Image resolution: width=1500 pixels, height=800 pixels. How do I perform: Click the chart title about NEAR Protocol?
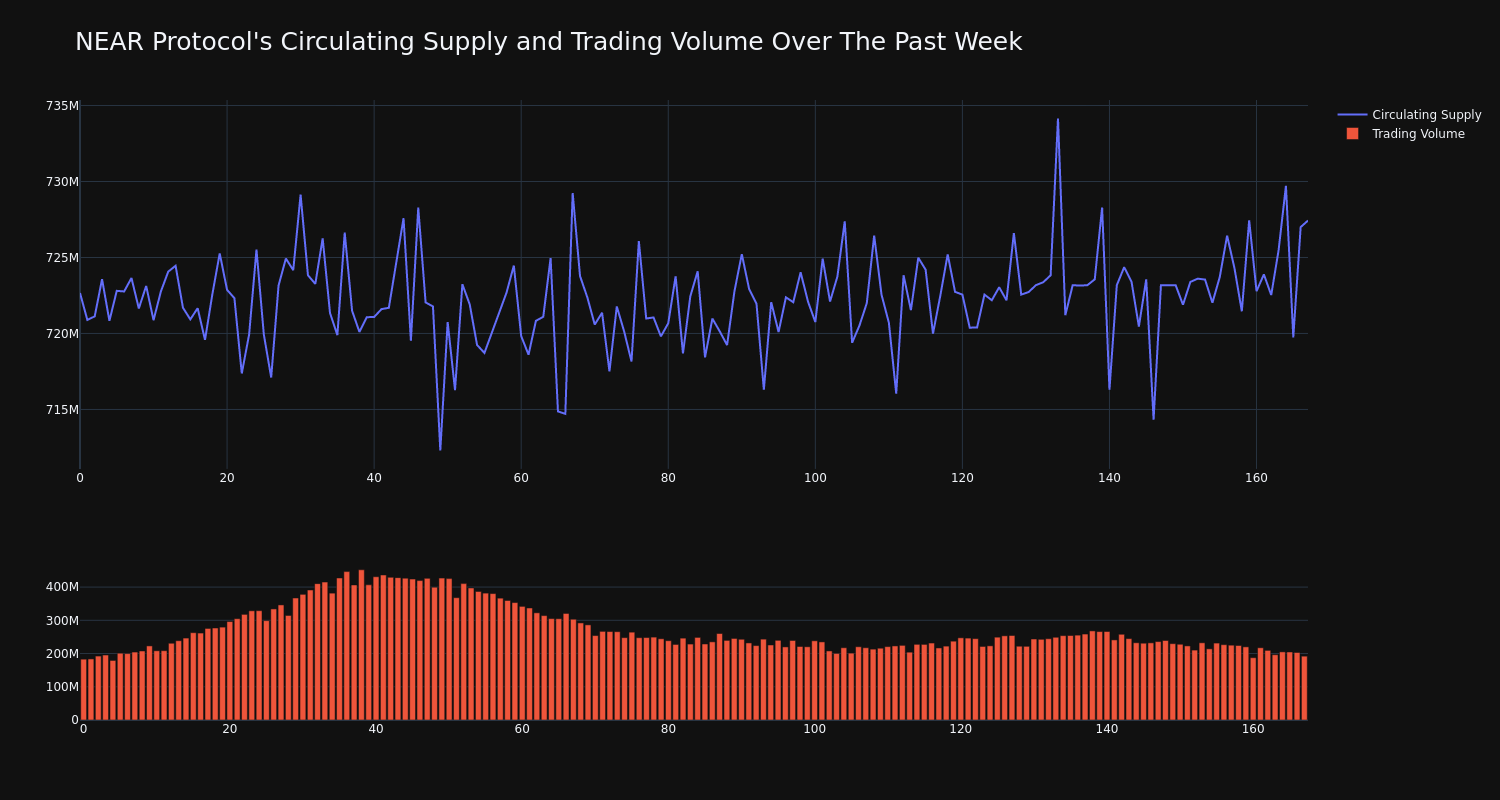[548, 42]
